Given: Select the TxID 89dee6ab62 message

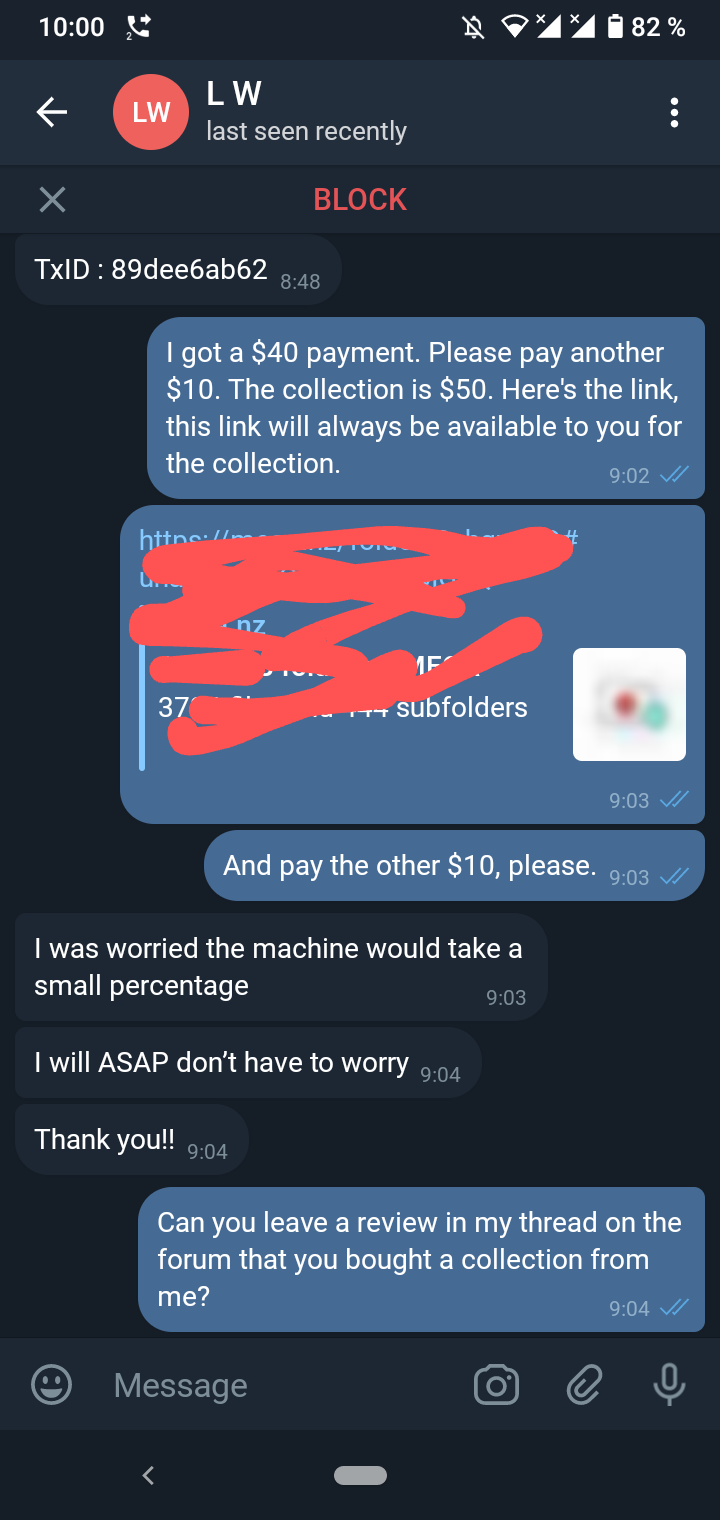Looking at the screenshot, I should click(178, 270).
